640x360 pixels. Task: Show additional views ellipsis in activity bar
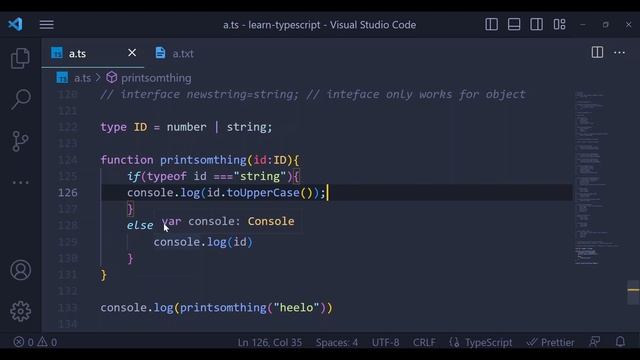coord(20,182)
